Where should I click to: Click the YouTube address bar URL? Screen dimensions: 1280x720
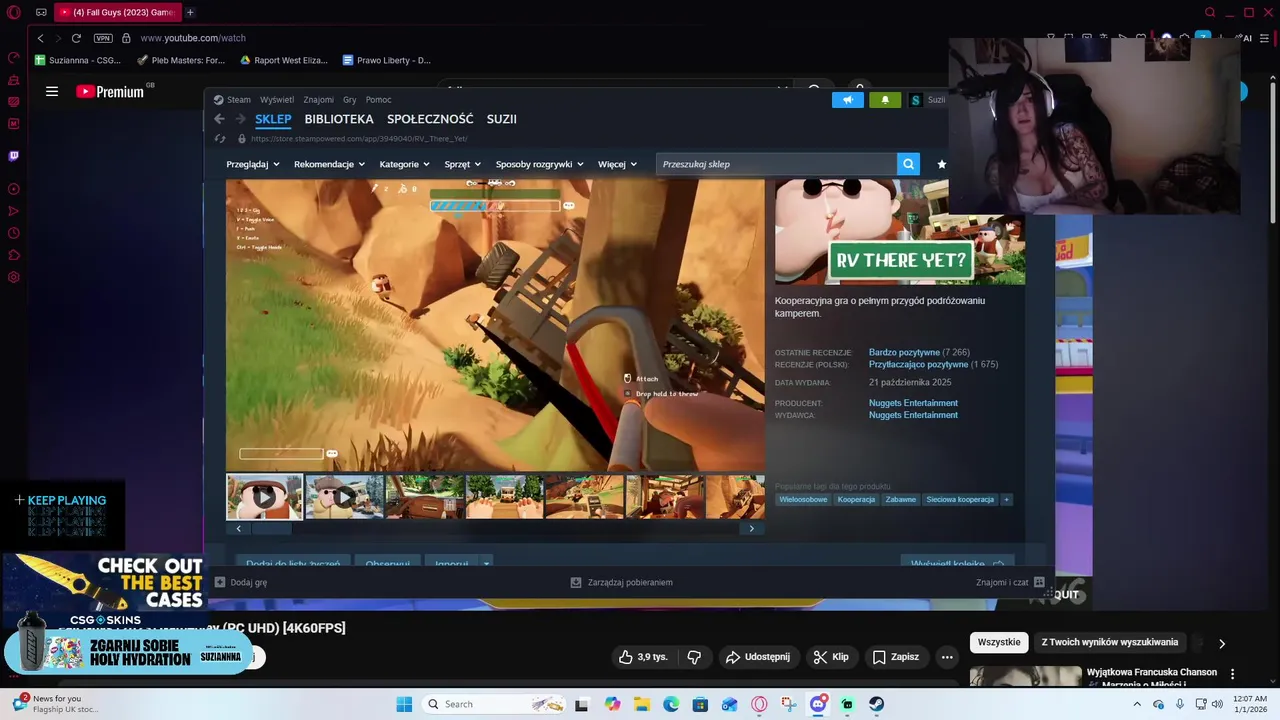click(x=193, y=38)
